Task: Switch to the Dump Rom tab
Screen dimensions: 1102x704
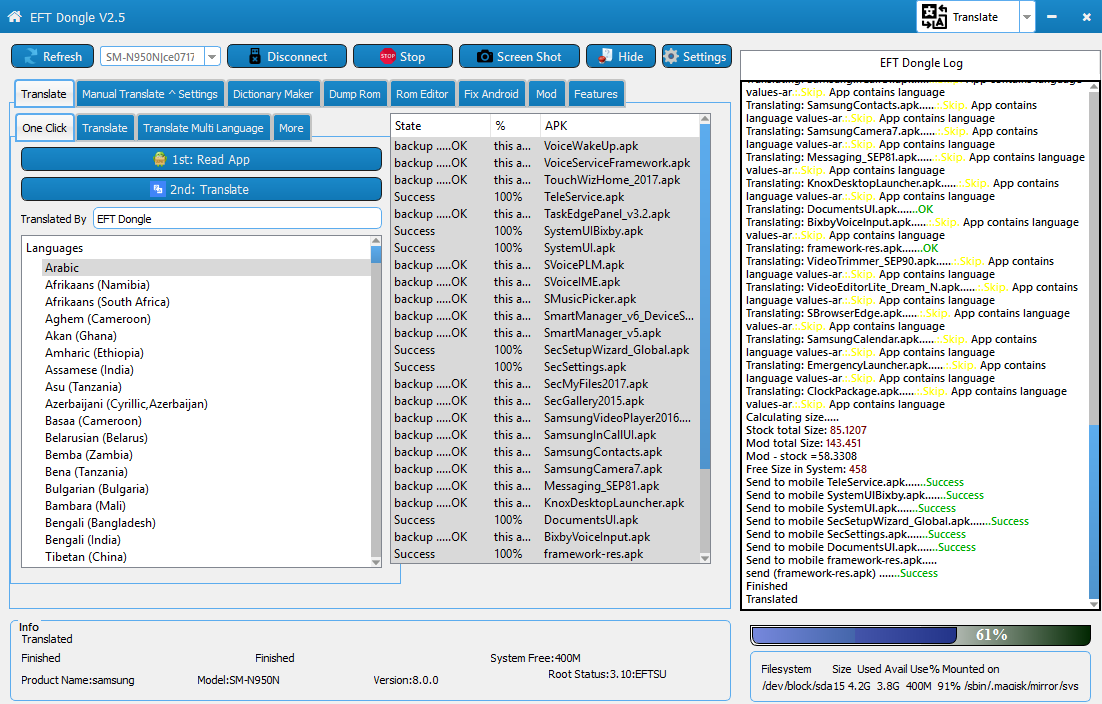Action: pyautogui.click(x=354, y=94)
